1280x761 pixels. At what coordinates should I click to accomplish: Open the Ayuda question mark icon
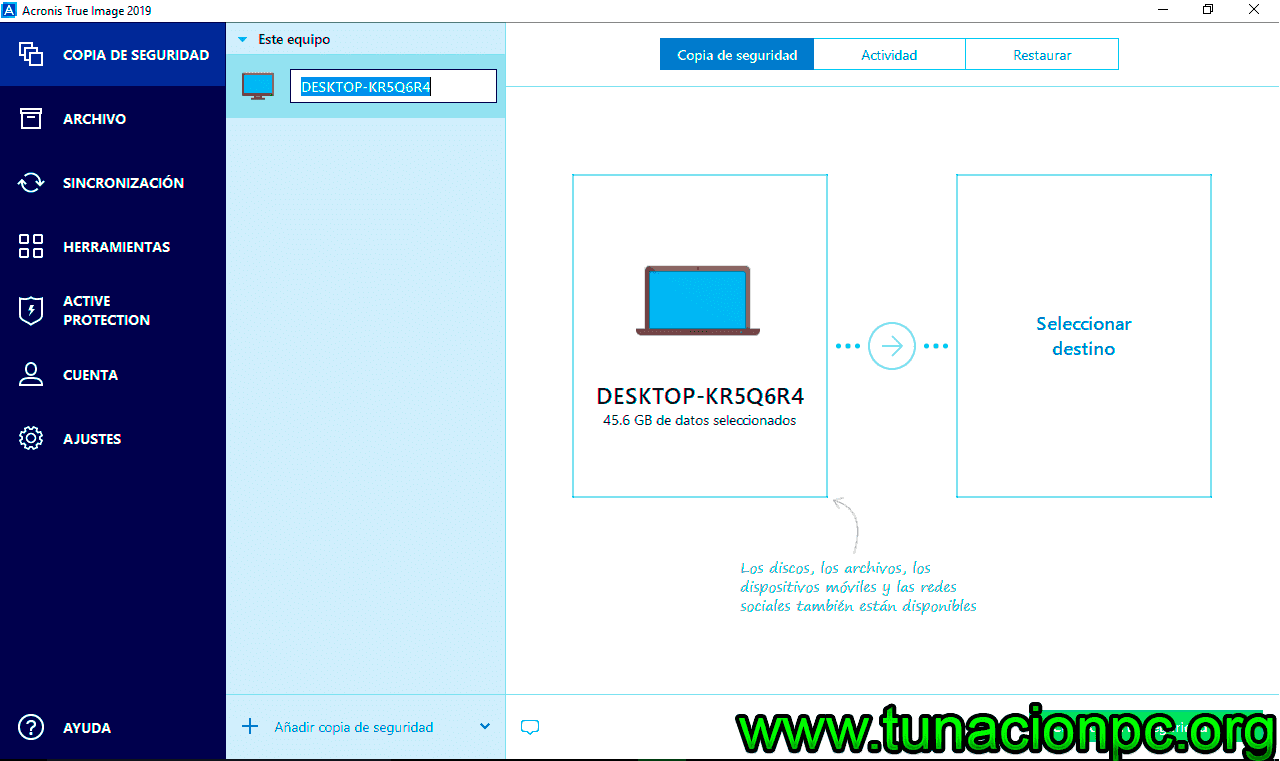[x=31, y=728]
